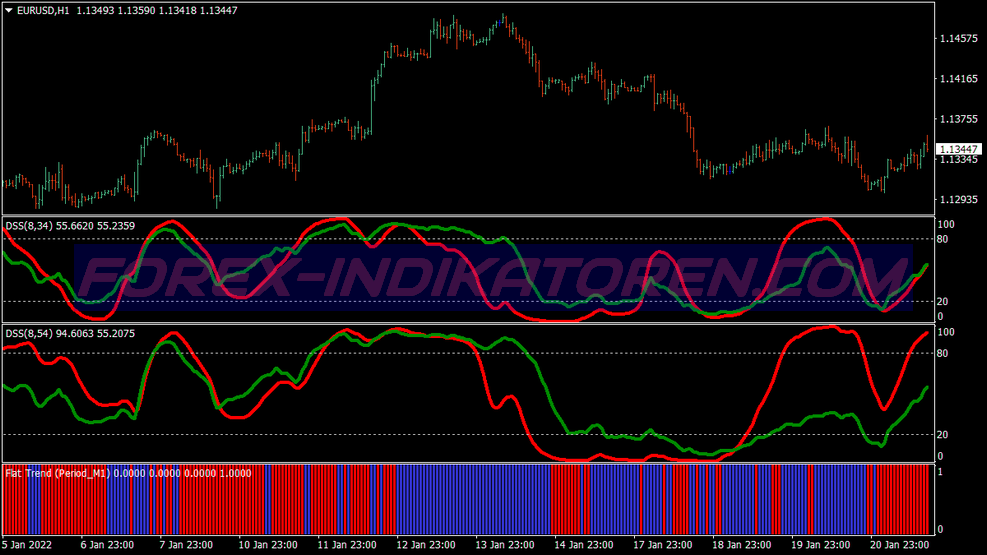987x555 pixels.
Task: Click the 13 Jan 23:00 time label
Action: (505, 545)
